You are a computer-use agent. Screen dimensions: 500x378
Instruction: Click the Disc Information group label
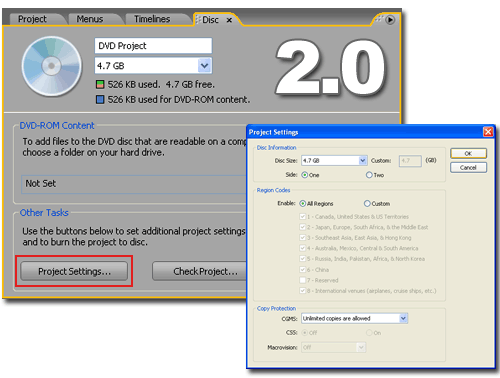coord(276,147)
